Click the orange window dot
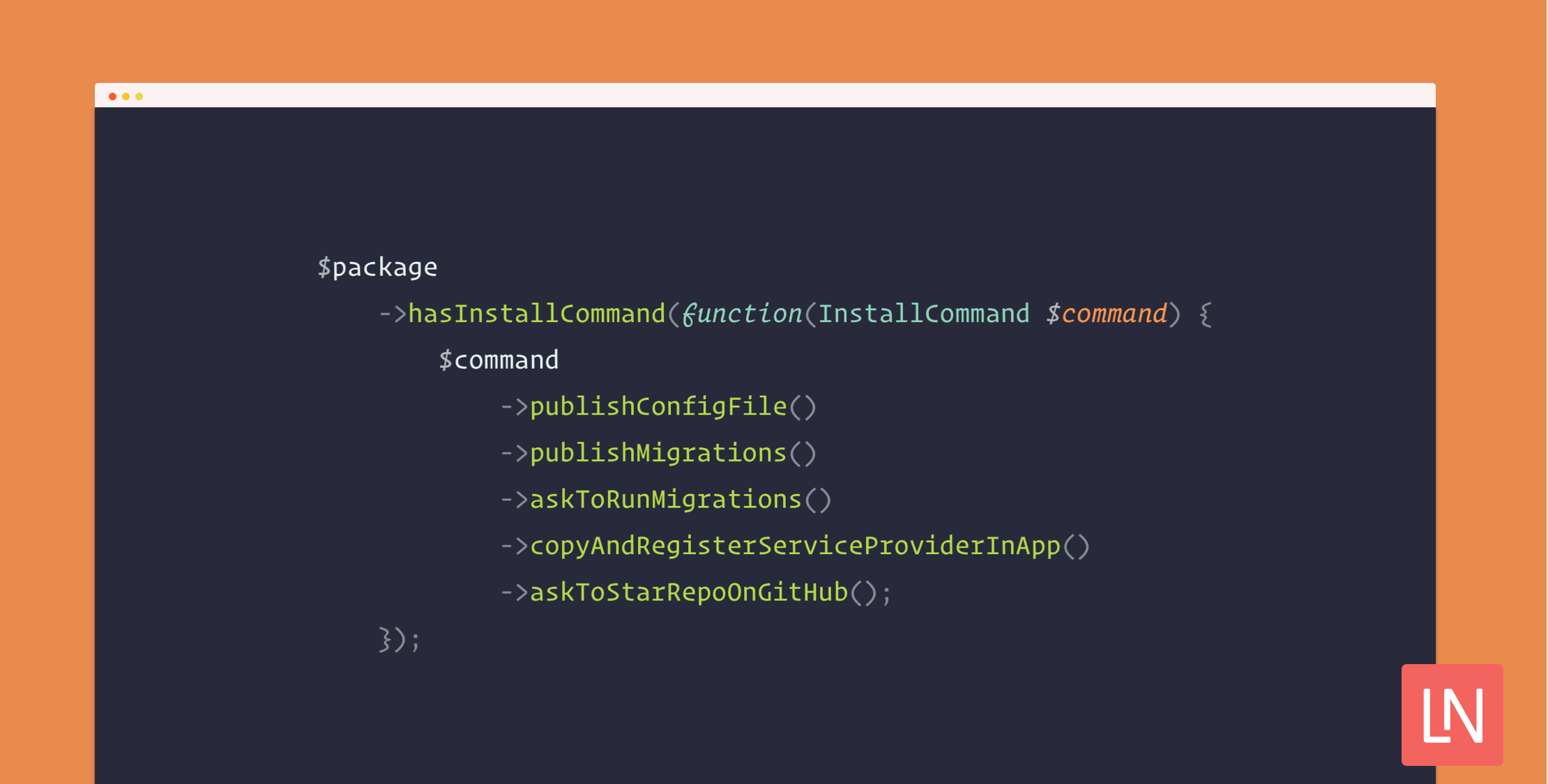This screenshot has width=1548, height=784. 126,96
